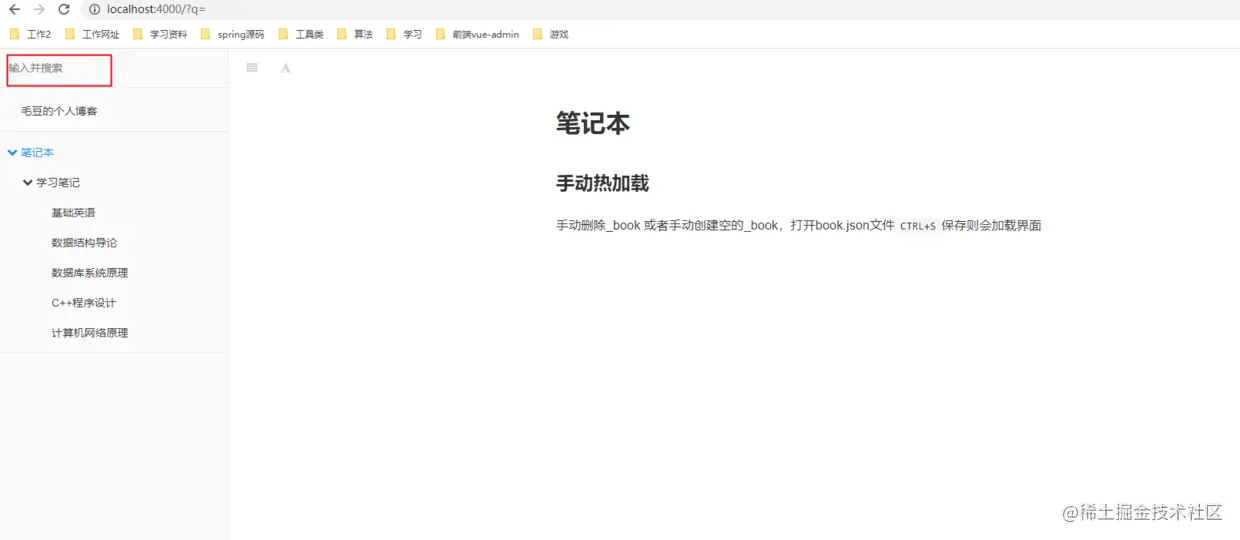The width and height of the screenshot is (1240, 540).
Task: Open the 基础英语 page
Action: tap(73, 213)
